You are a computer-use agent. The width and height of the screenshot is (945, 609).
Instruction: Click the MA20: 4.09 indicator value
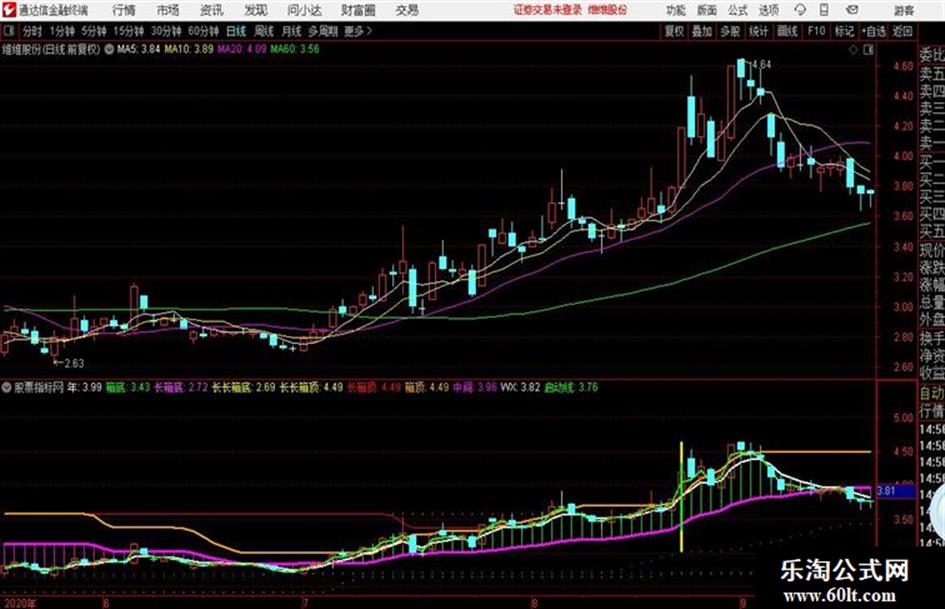(242, 49)
